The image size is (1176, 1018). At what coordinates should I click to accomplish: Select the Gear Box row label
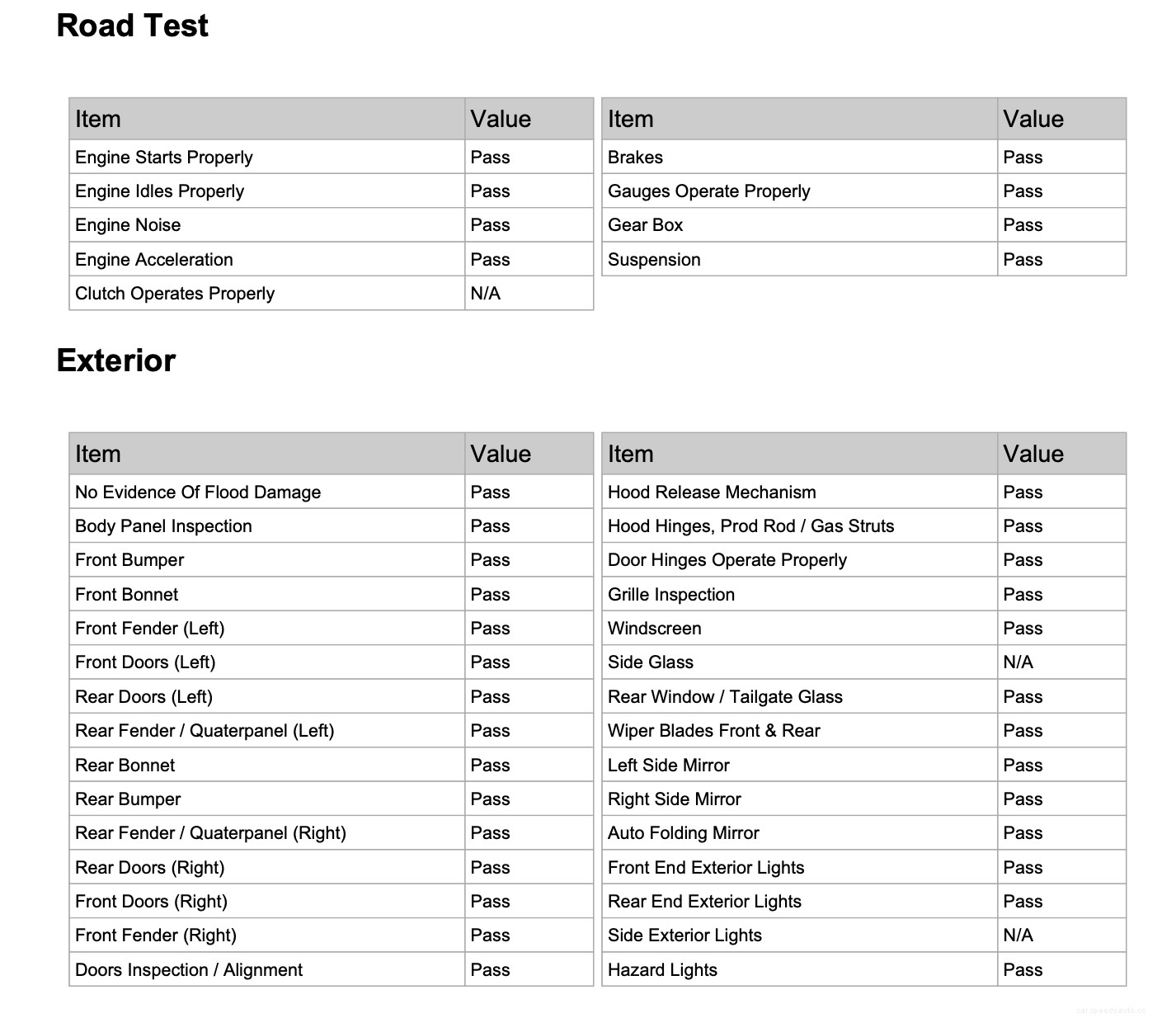645,225
